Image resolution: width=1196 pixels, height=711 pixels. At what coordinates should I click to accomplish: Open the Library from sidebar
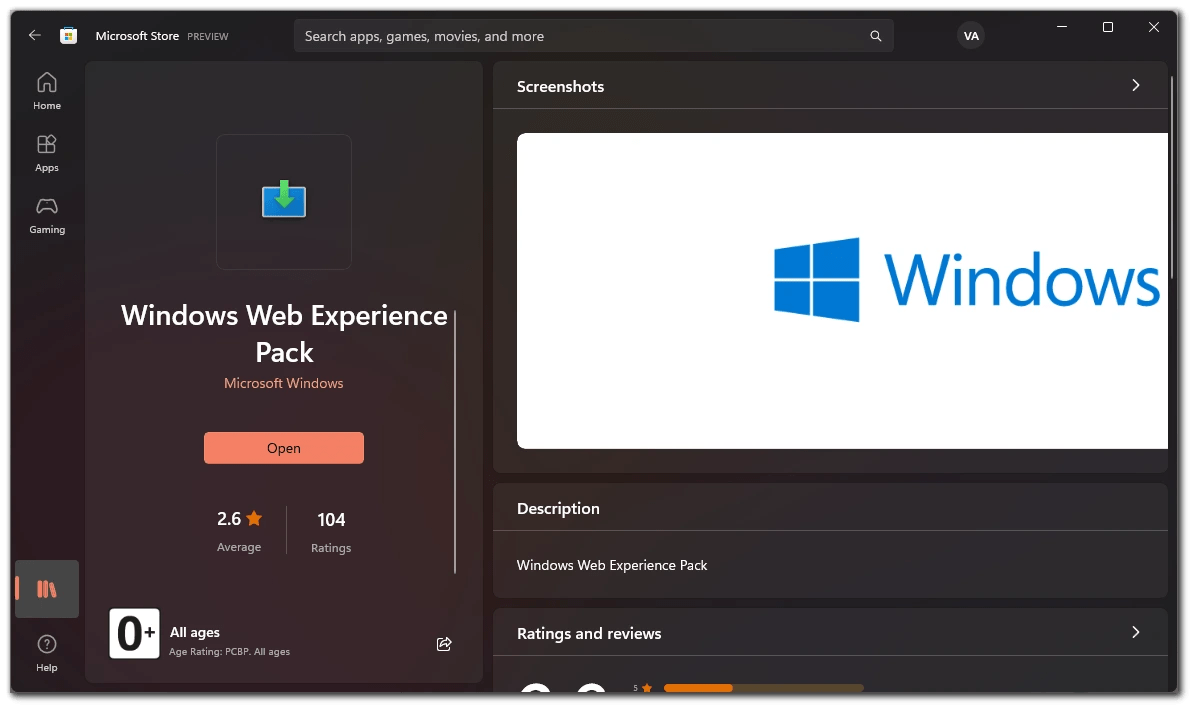(47, 589)
